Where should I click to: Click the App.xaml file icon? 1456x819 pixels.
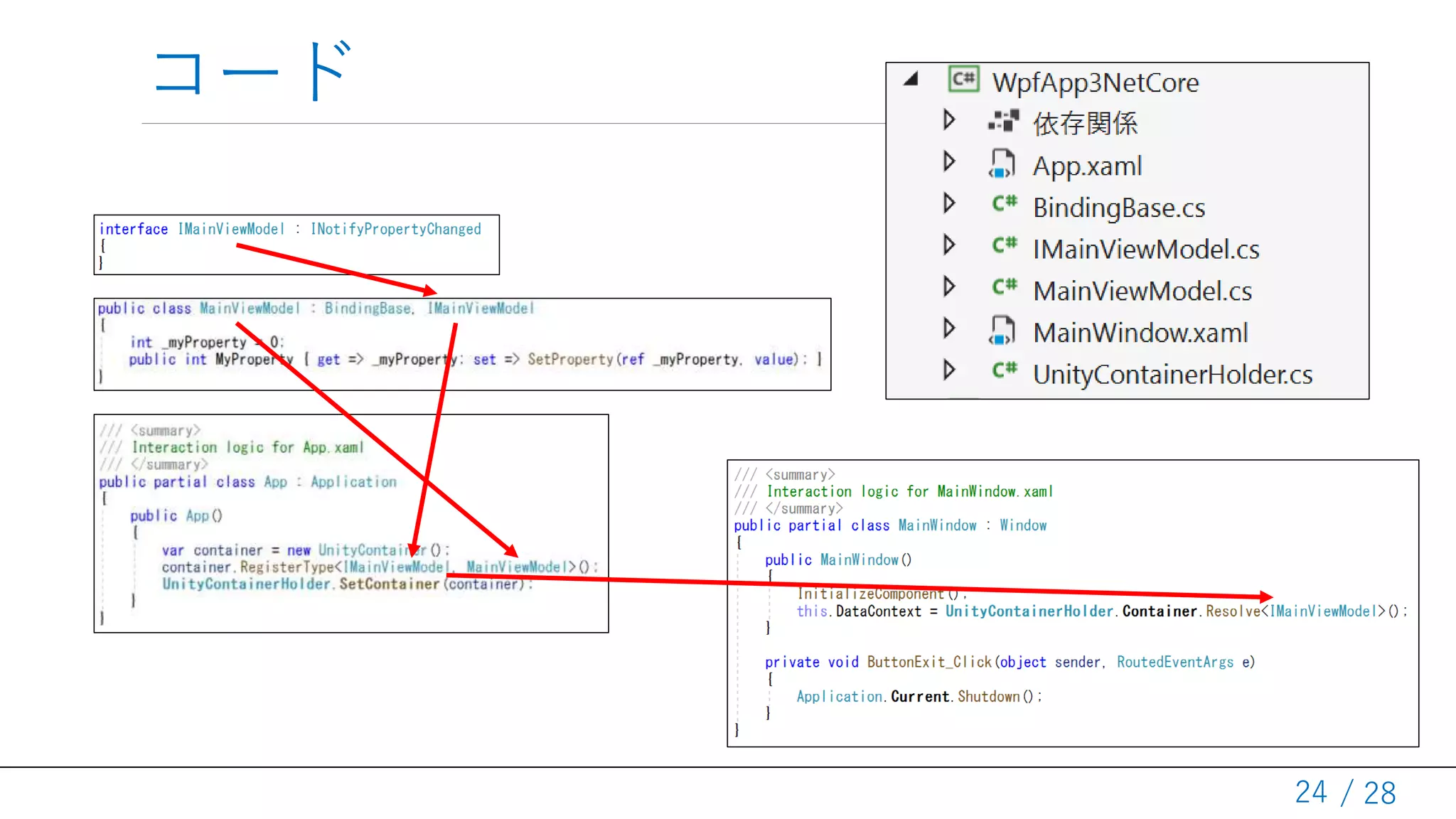(1002, 164)
